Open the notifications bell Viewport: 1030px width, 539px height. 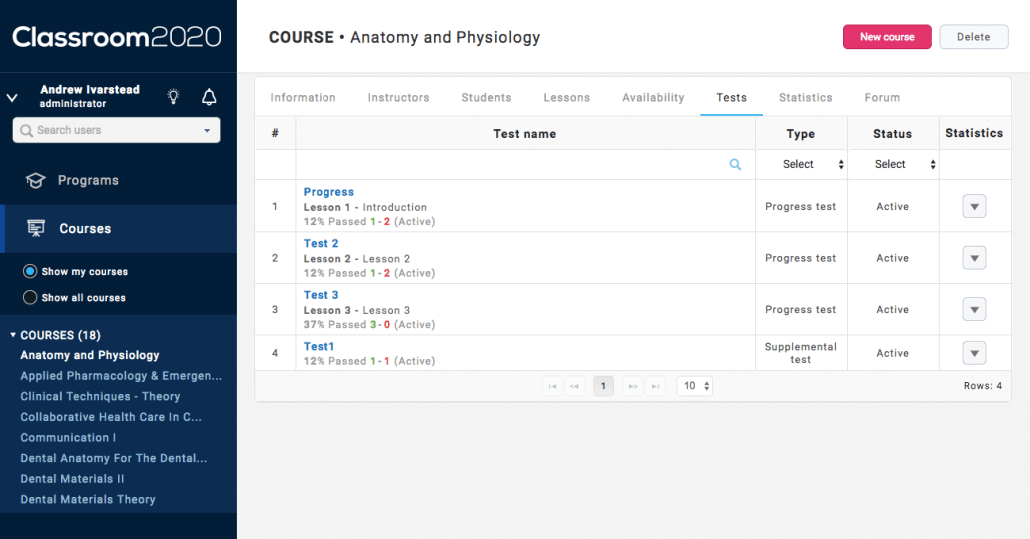pos(209,97)
